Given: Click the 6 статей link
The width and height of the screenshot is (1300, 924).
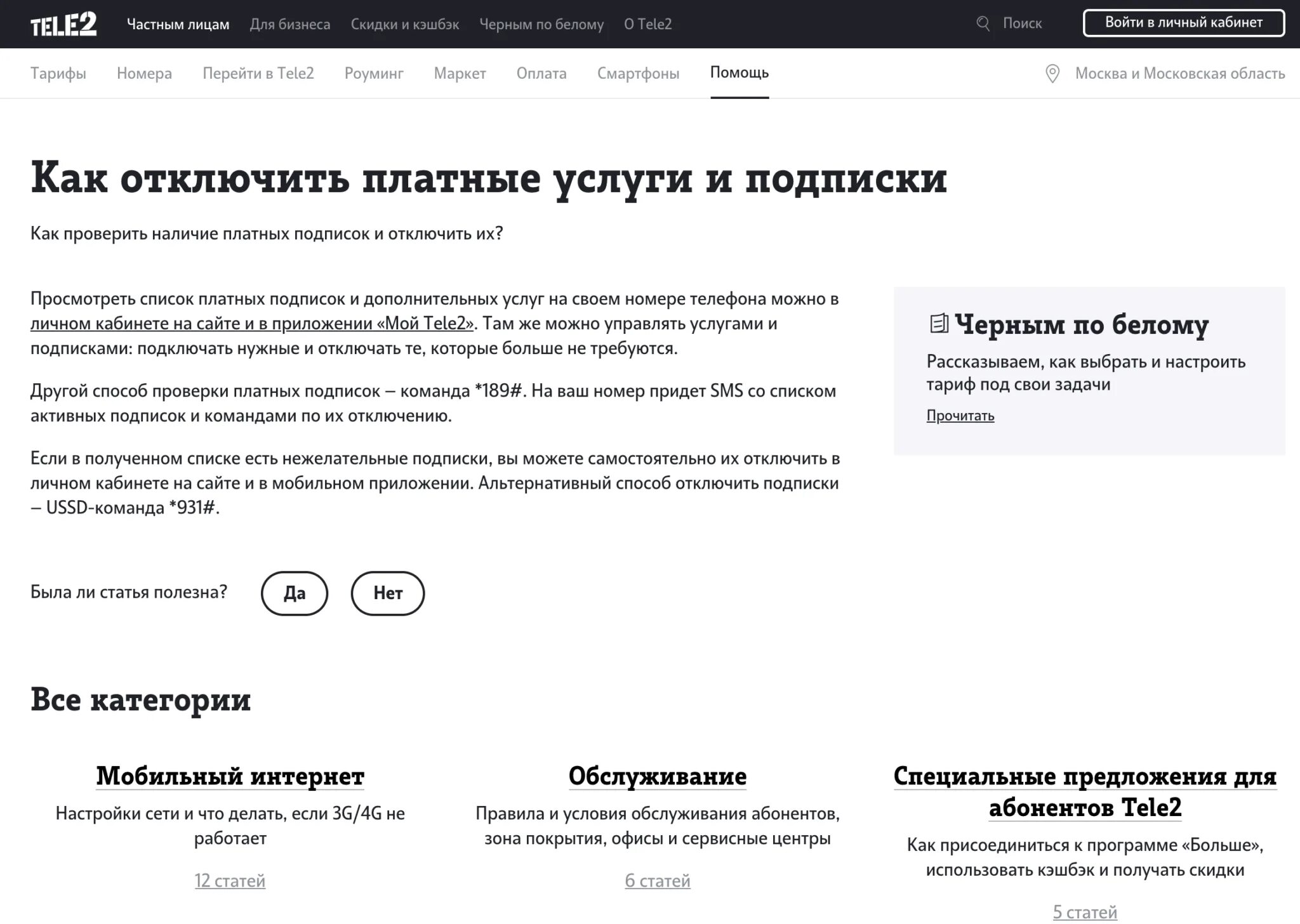Looking at the screenshot, I should point(658,881).
